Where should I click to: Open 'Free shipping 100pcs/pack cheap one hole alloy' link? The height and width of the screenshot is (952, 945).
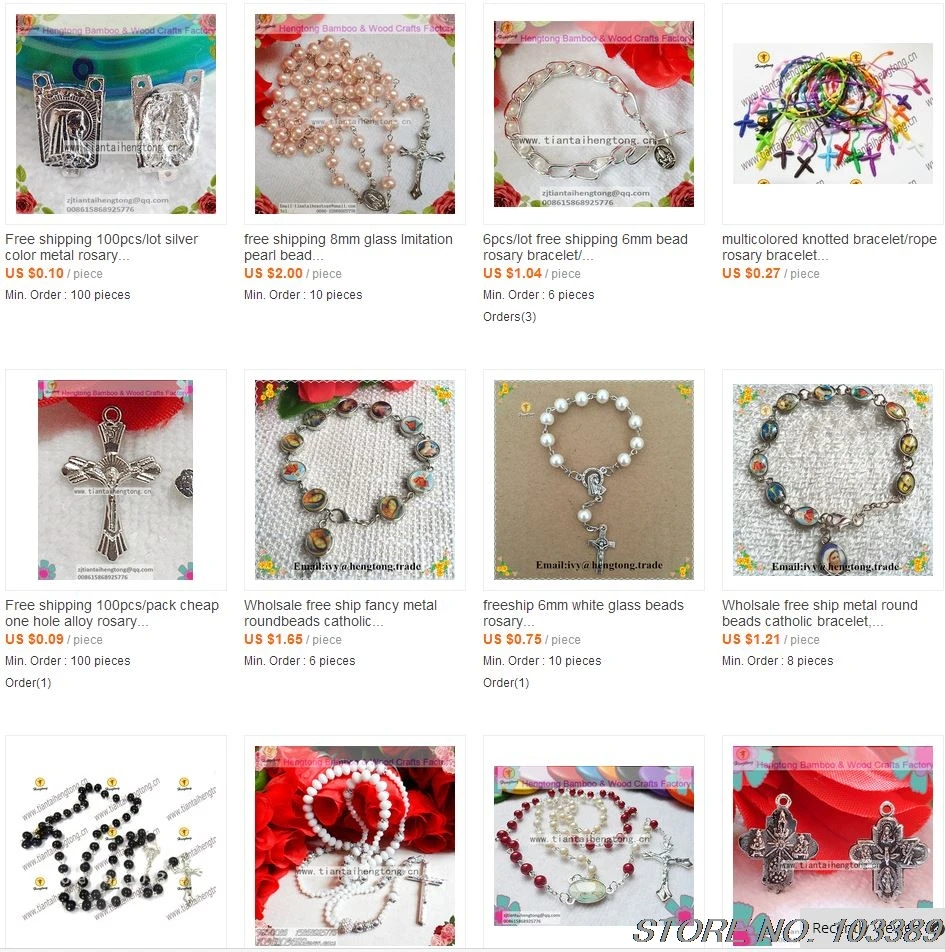[112, 613]
